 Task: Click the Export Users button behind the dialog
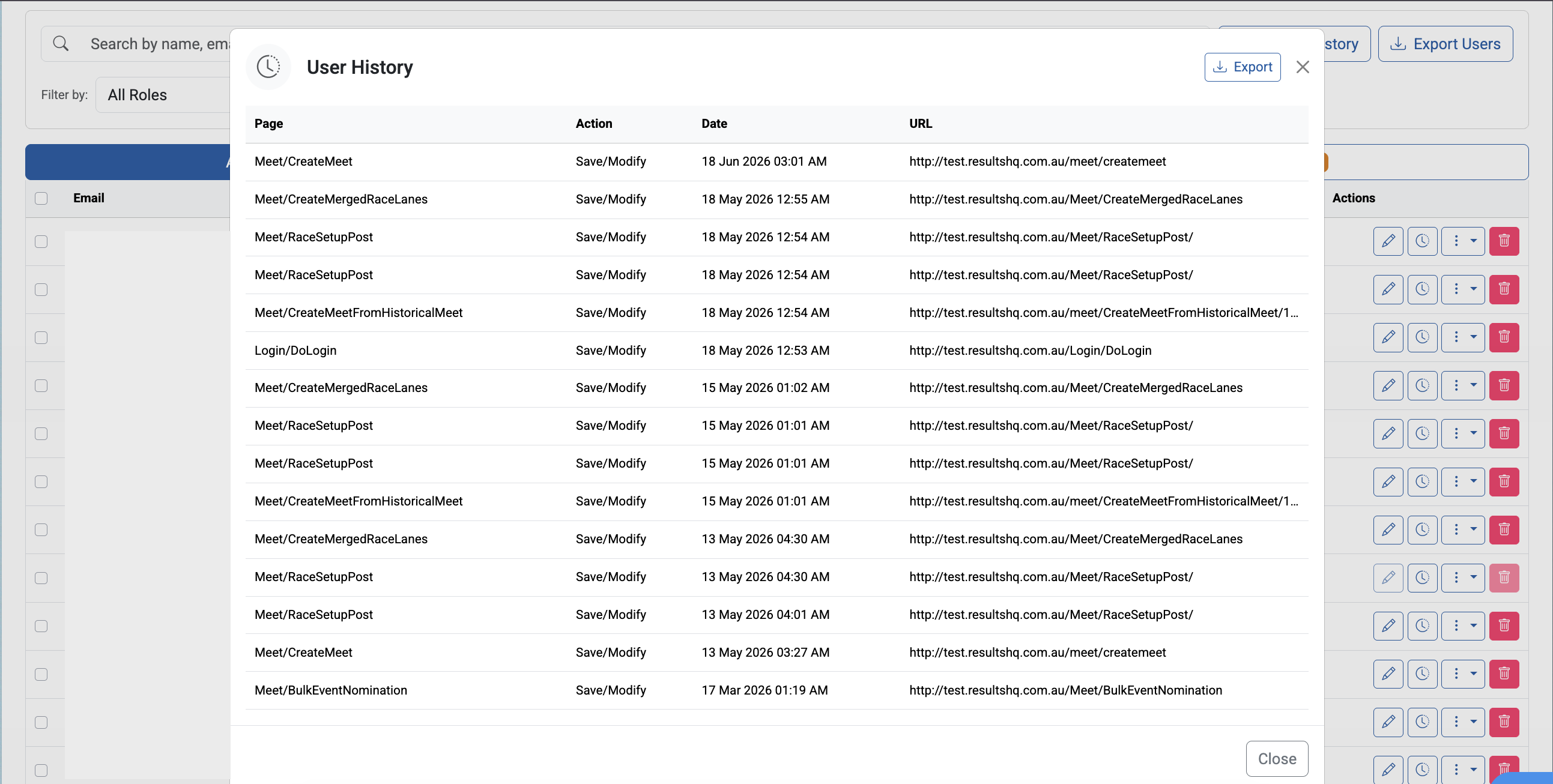pyautogui.click(x=1445, y=44)
